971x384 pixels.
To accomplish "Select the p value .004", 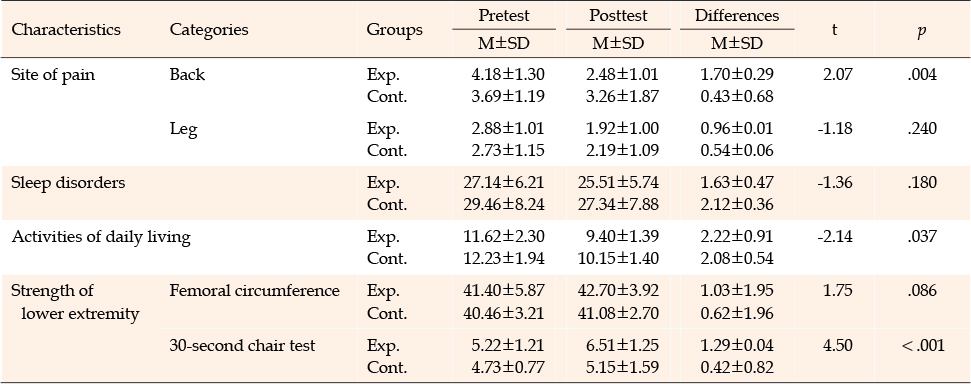I will 922,75.
